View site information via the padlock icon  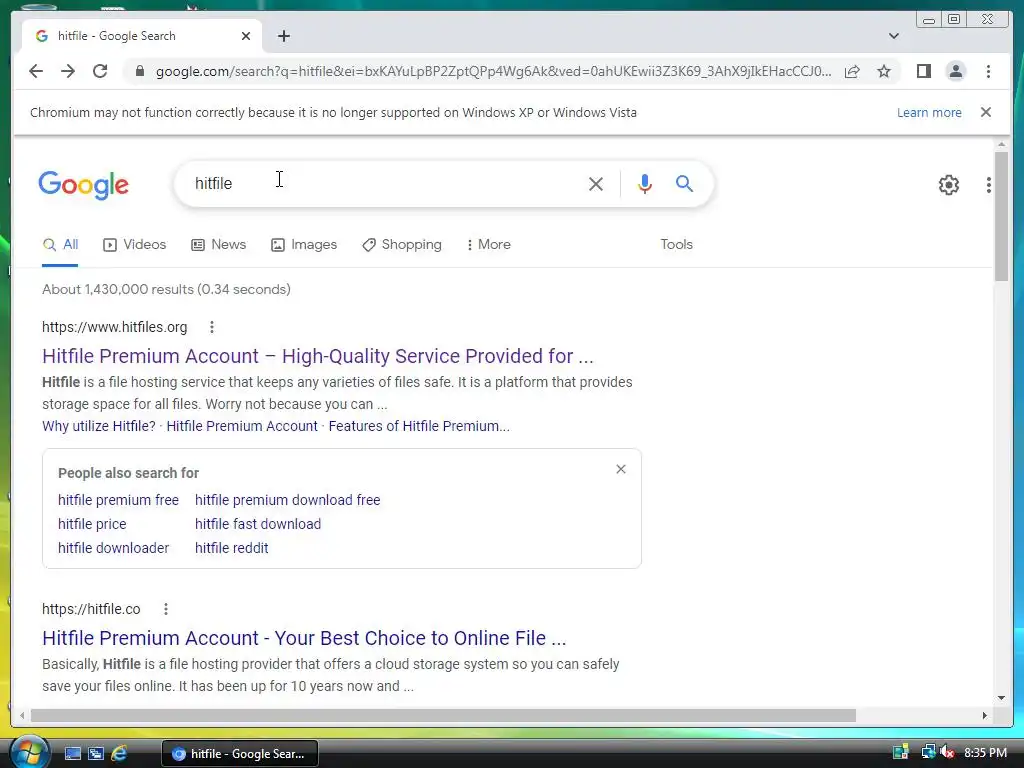pos(139,71)
